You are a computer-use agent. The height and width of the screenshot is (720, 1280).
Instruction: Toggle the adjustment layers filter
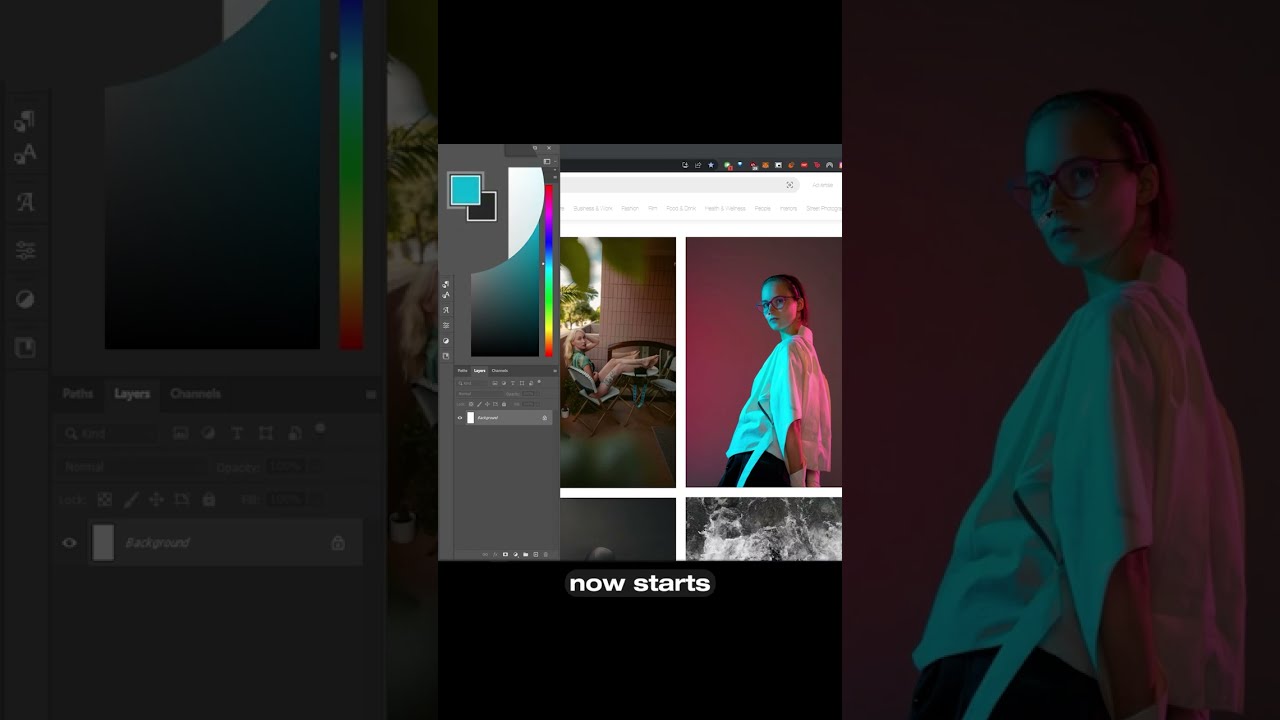504,383
